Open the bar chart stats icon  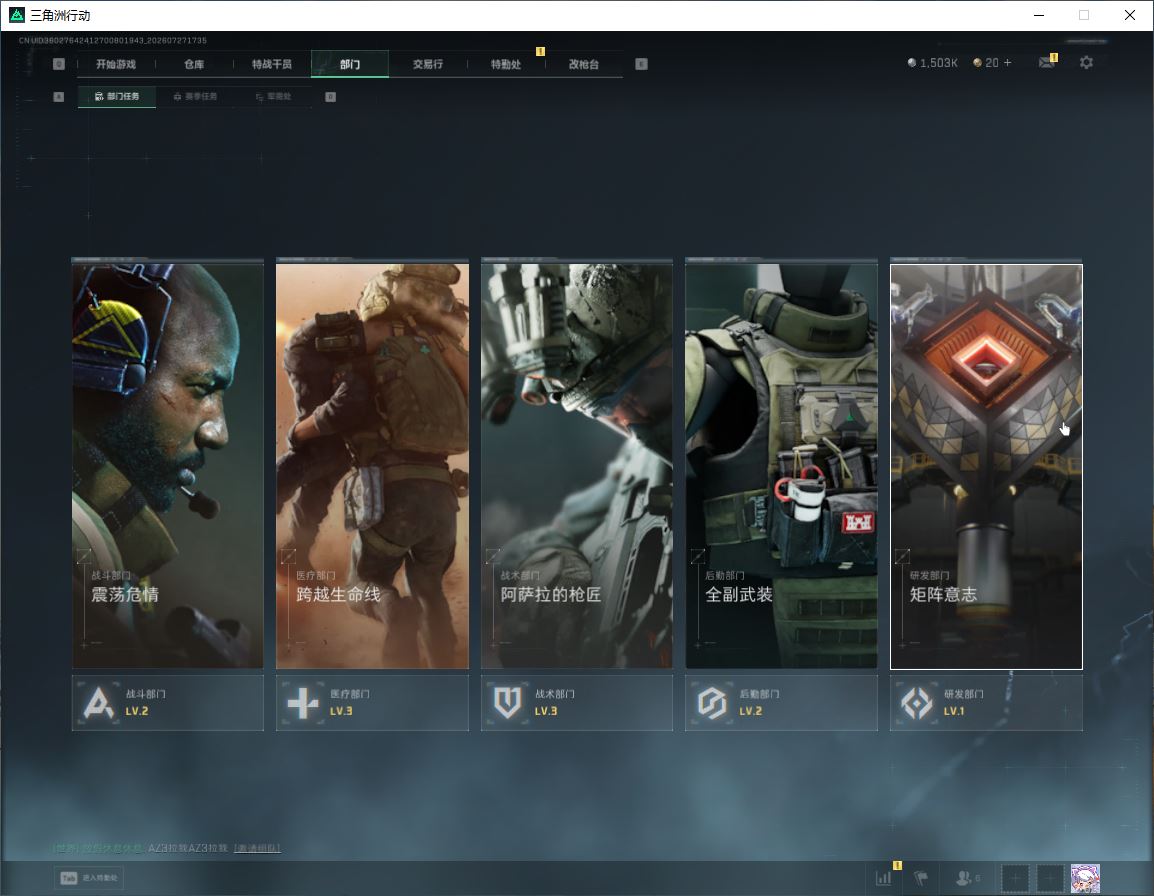pos(883,878)
